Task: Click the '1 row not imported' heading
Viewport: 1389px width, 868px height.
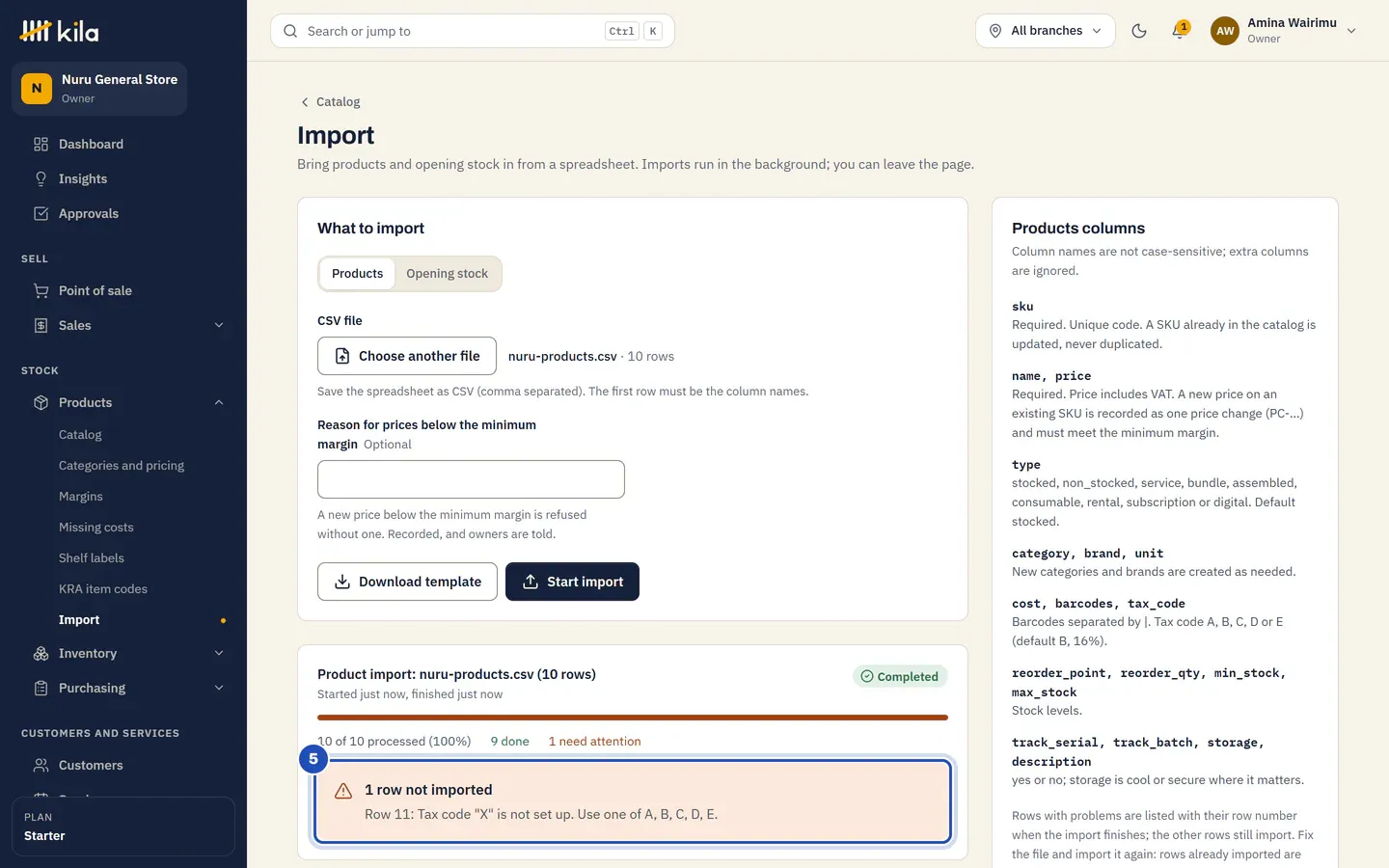Action: click(428, 790)
